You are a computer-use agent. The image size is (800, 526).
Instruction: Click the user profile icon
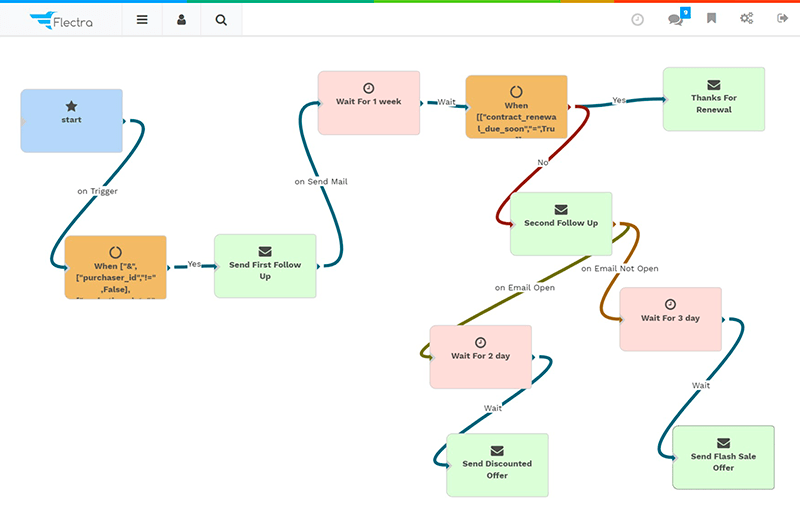181,19
